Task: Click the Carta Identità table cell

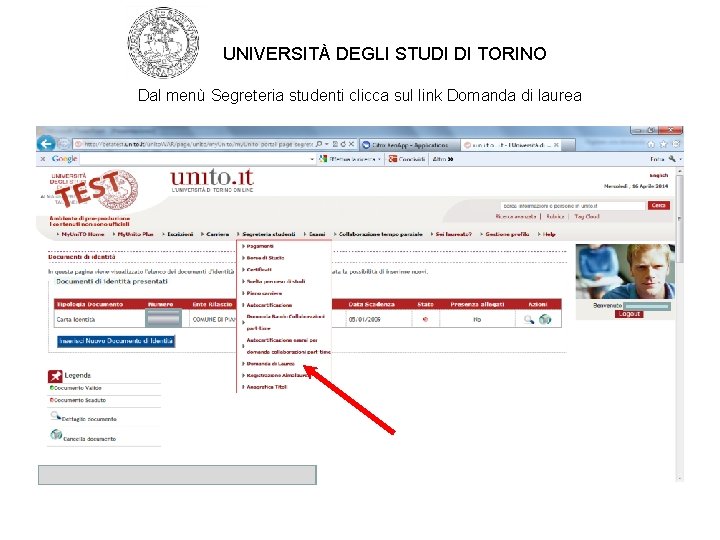Action: point(100,320)
